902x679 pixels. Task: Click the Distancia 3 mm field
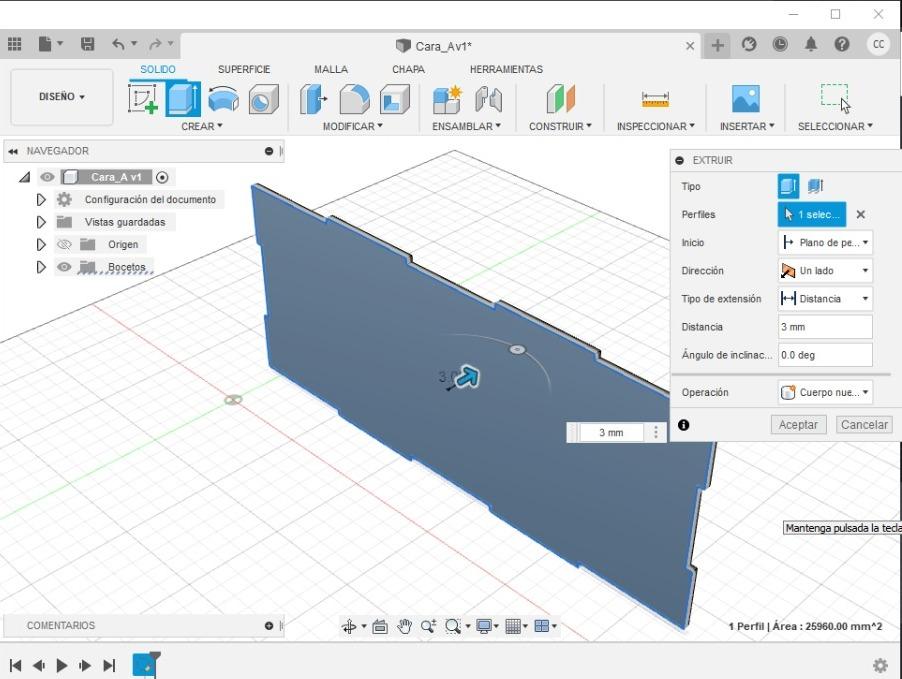(x=825, y=327)
